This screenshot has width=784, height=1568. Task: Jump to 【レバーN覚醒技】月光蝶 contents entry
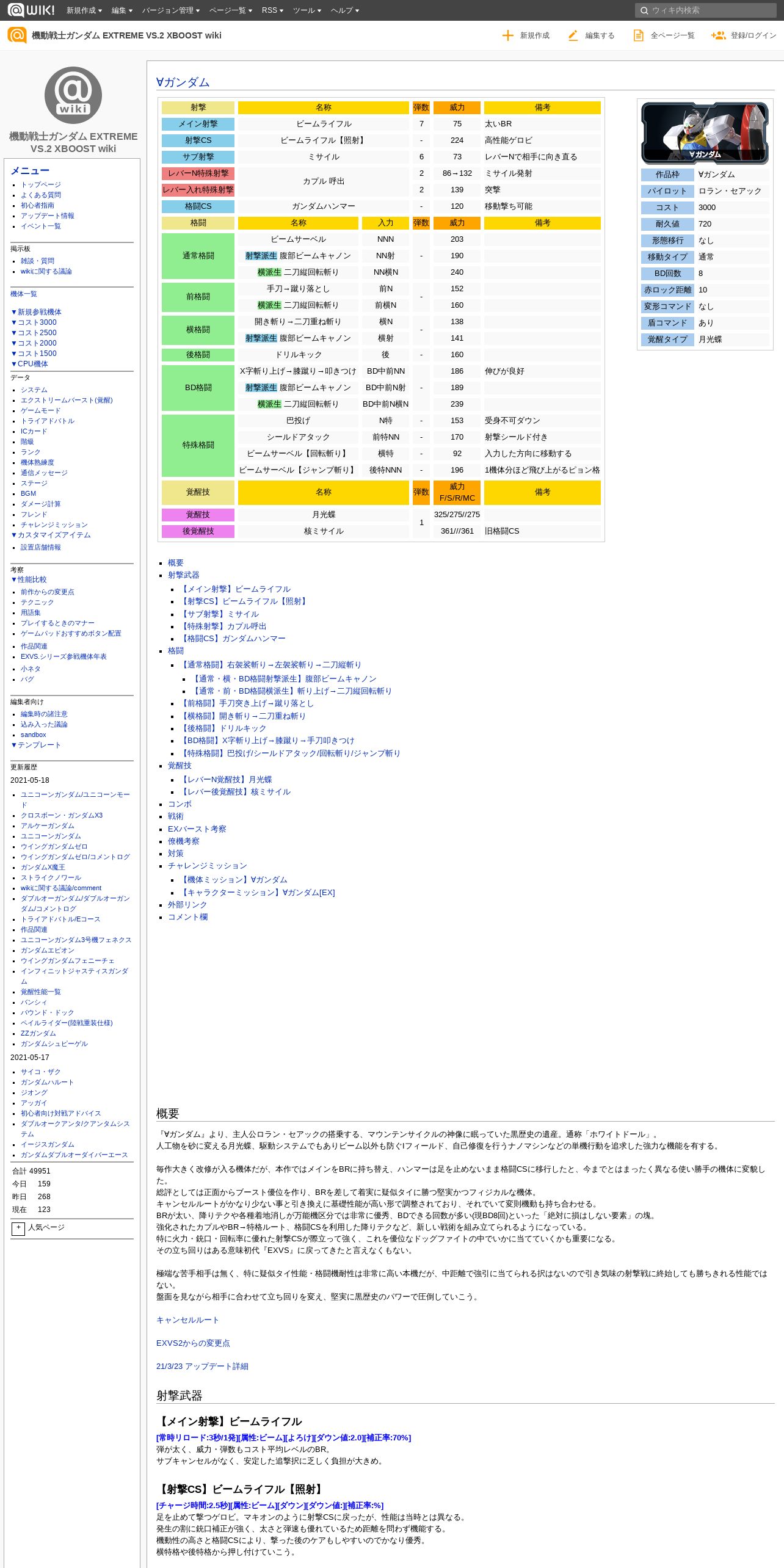click(226, 780)
